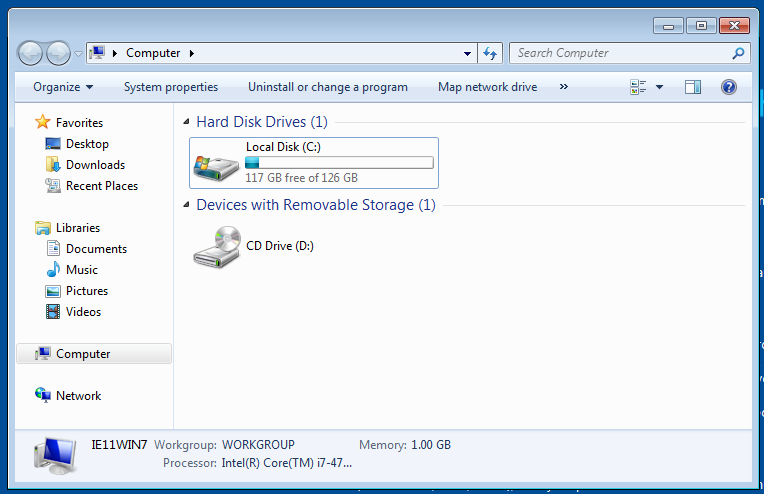Viewport: 764px width, 494px height.
Task: Click the Computer icon in sidebar
Action: [x=43, y=354]
